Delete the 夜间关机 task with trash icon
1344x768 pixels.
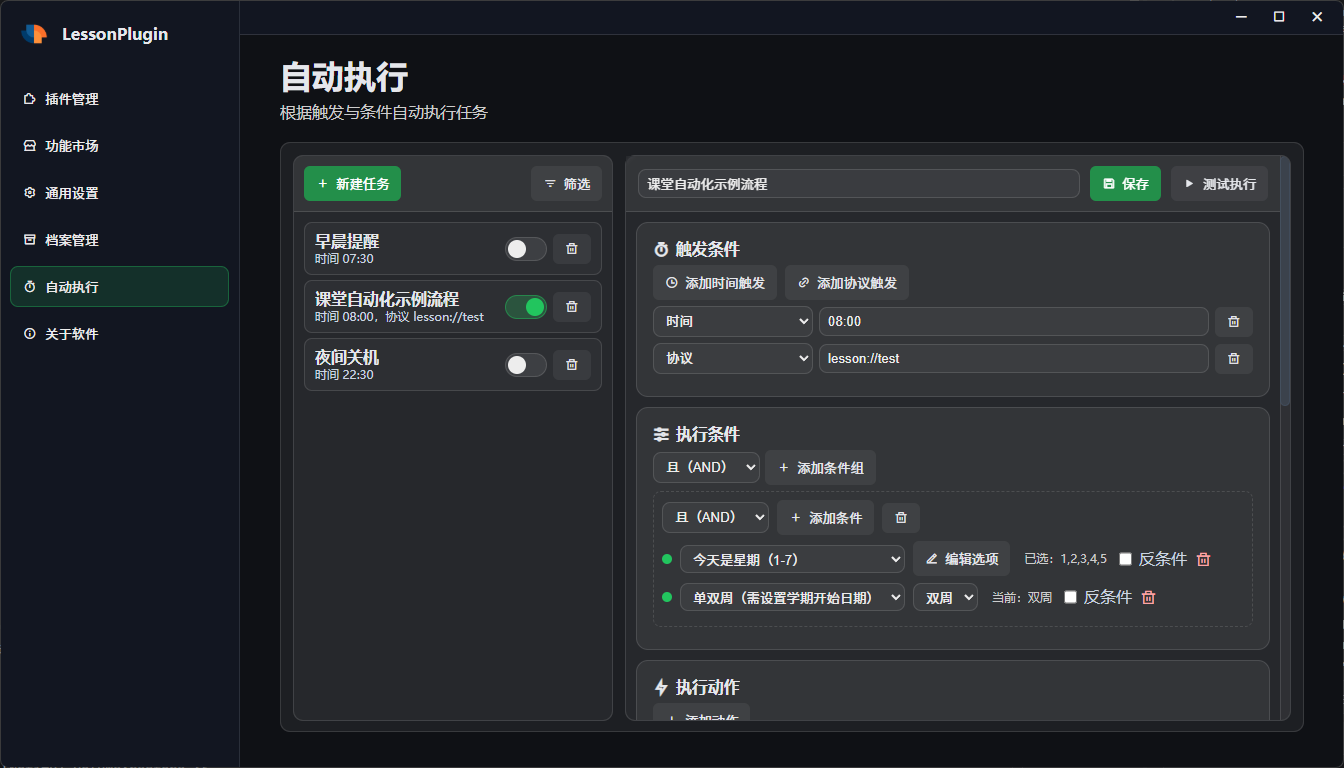571,365
